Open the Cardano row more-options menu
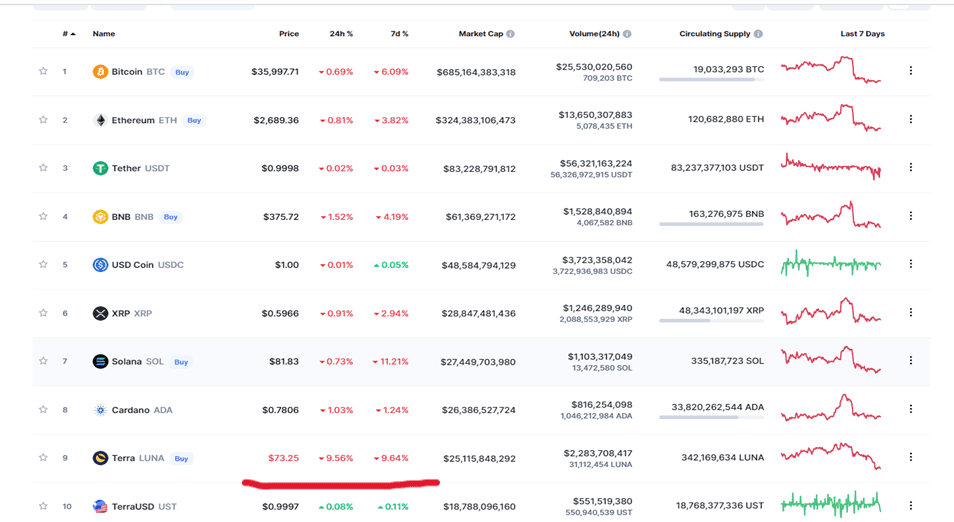This screenshot has width=954, height=522. click(x=911, y=409)
